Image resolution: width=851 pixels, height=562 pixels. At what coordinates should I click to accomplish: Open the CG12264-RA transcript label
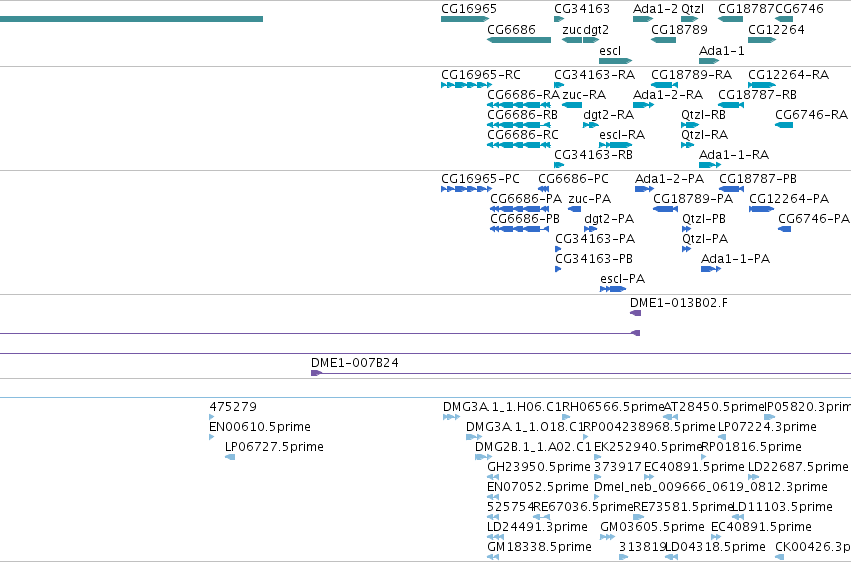pos(788,75)
